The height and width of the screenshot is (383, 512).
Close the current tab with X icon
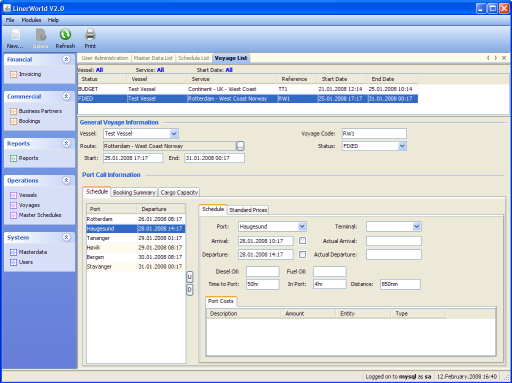pyautogui.click(x=504, y=58)
